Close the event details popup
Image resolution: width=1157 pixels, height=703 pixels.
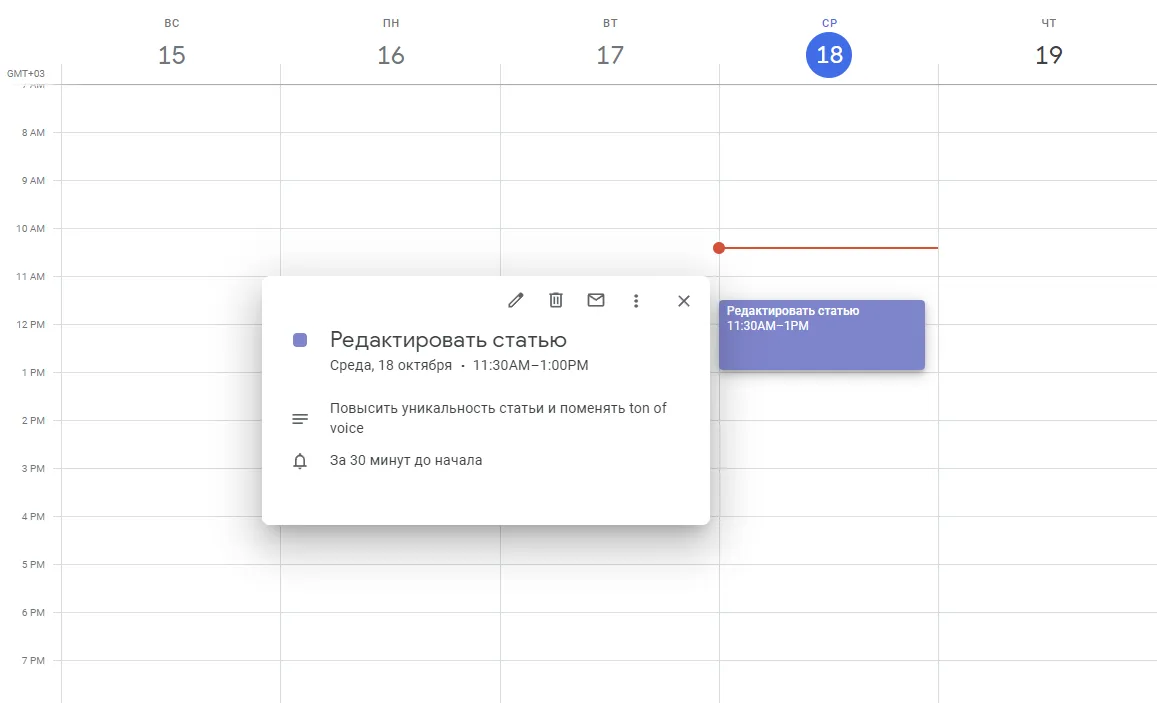tap(683, 300)
